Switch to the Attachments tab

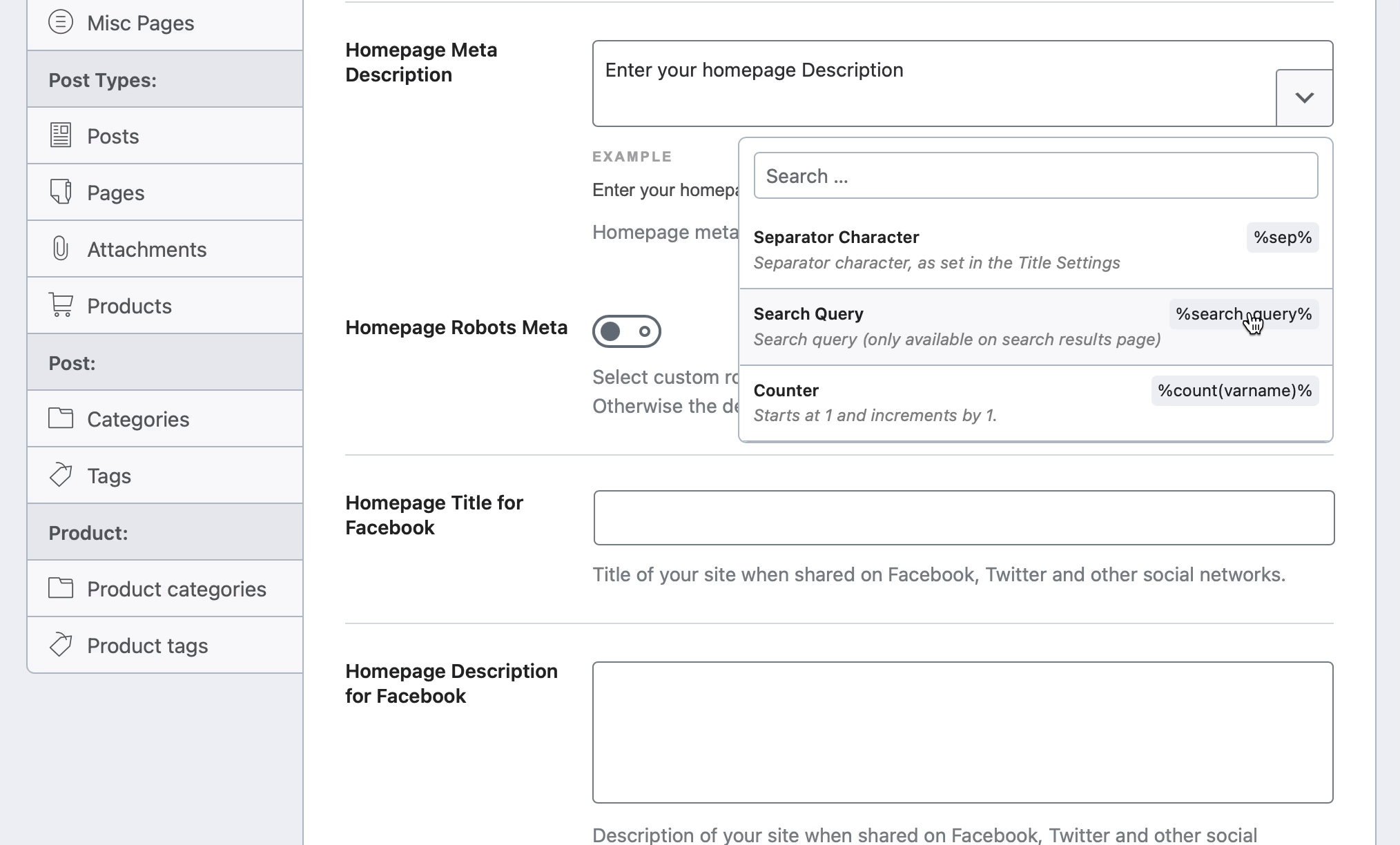(165, 249)
